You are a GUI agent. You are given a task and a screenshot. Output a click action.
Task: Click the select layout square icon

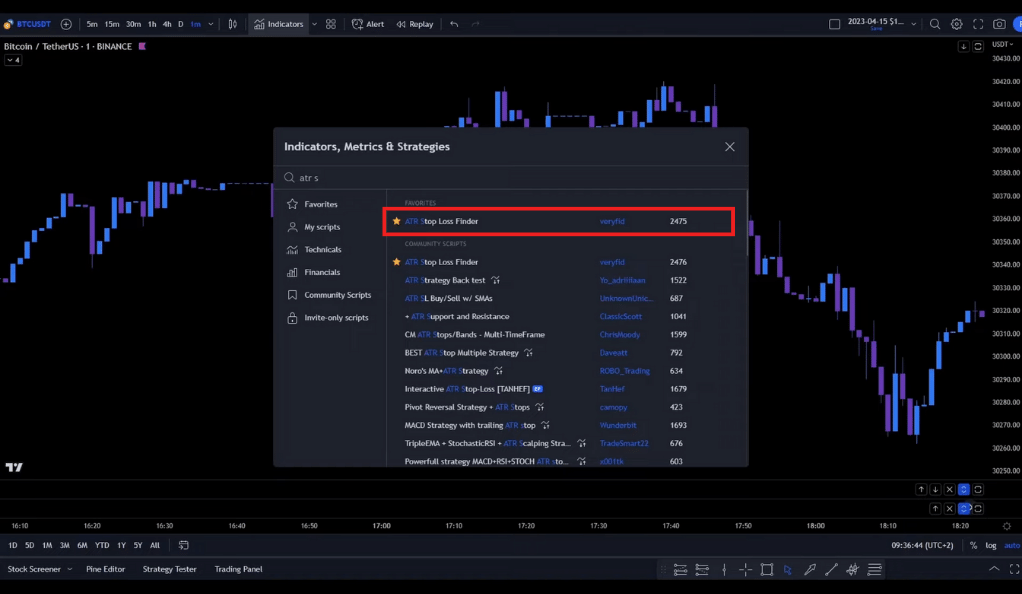(x=834, y=24)
